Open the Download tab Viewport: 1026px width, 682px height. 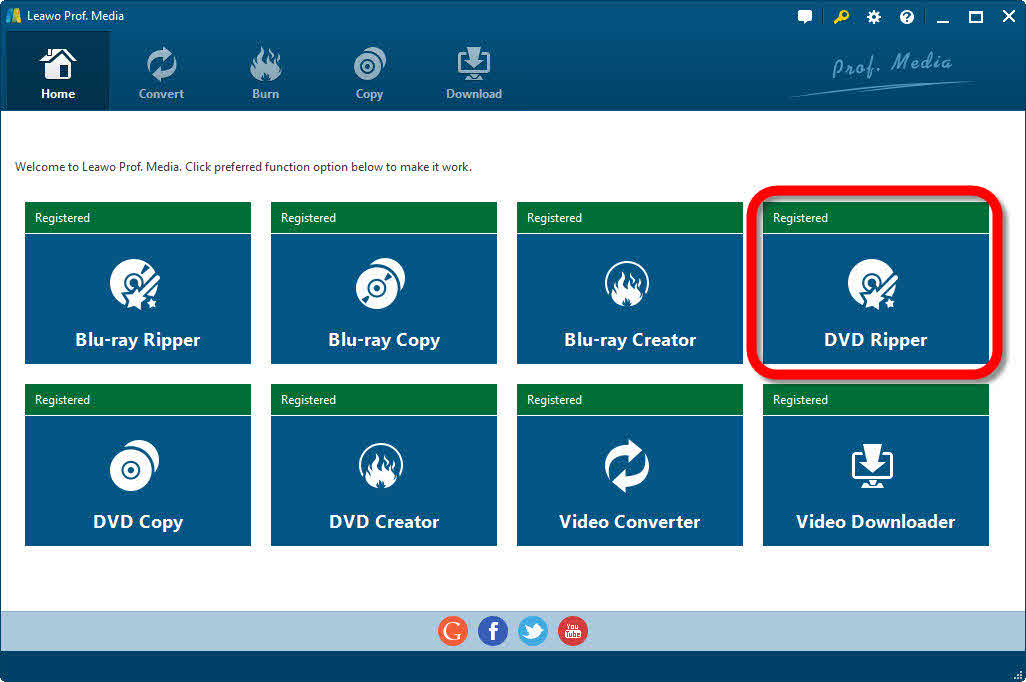click(x=474, y=73)
